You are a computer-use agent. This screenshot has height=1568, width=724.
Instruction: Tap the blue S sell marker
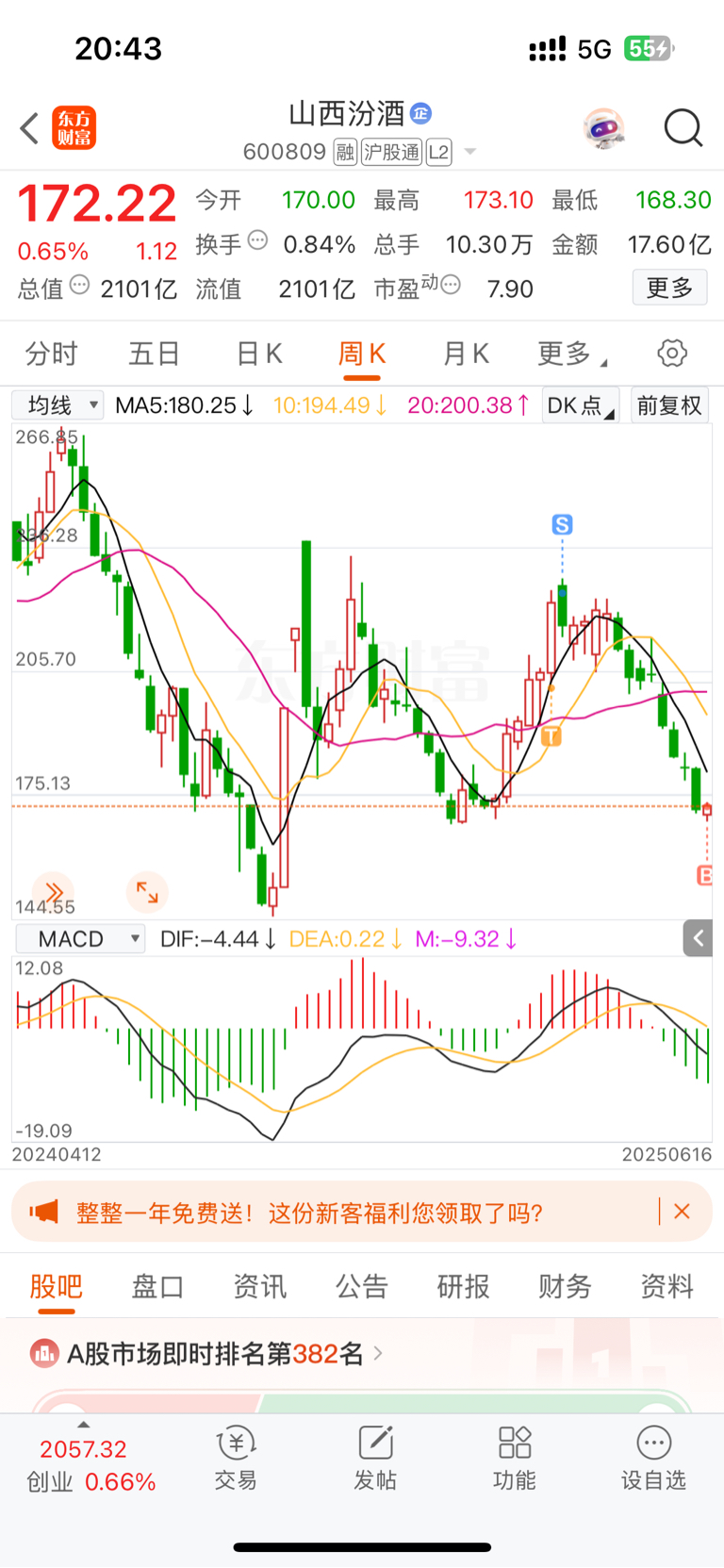pos(562,524)
